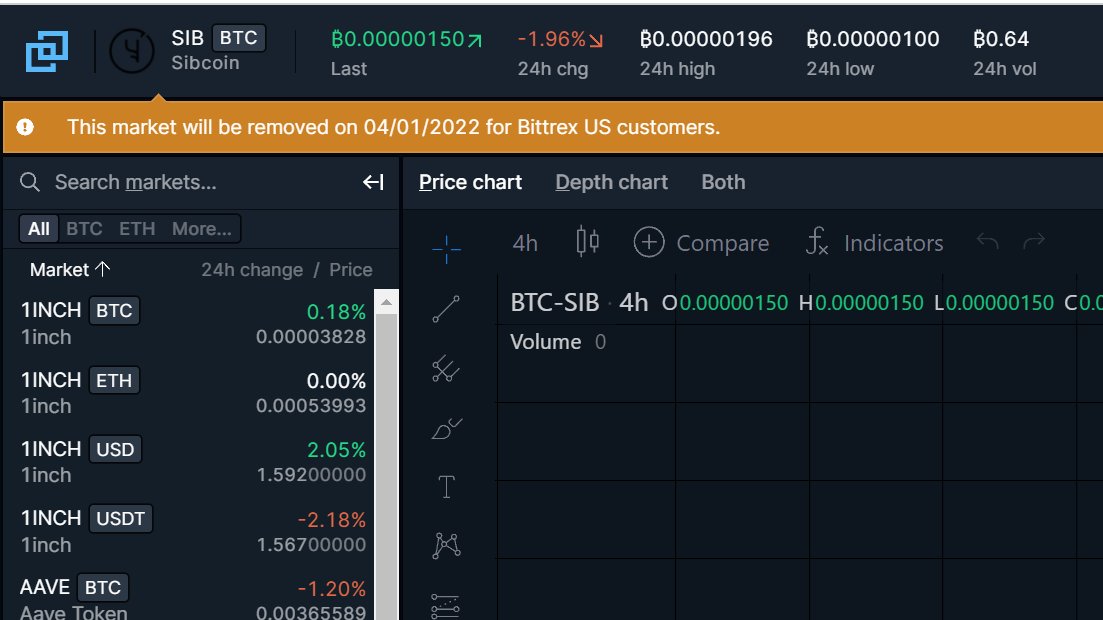Image resolution: width=1103 pixels, height=620 pixels.
Task: Collapse the markets sidebar panel
Action: point(373,182)
